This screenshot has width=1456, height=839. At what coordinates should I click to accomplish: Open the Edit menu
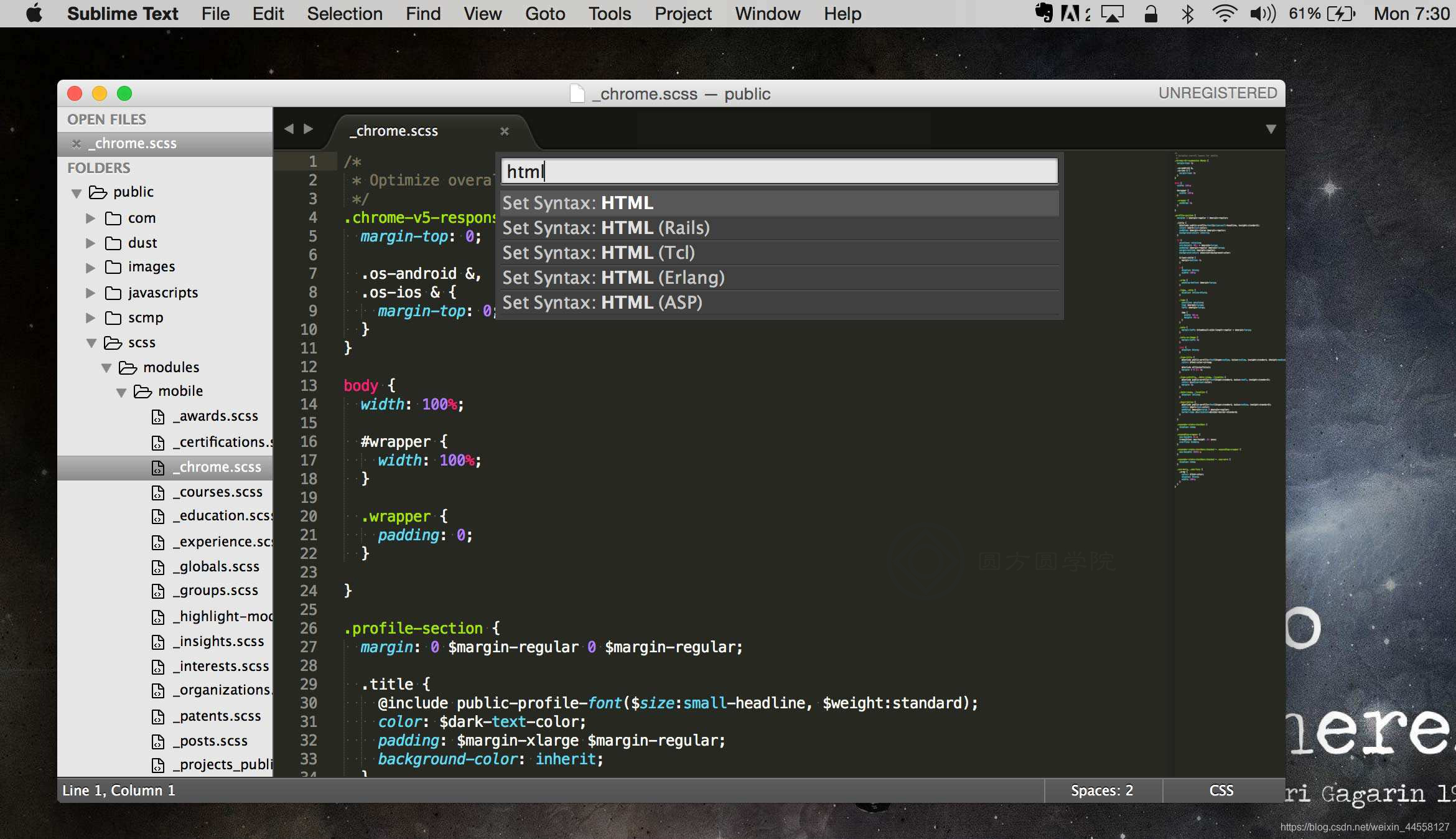click(x=268, y=13)
